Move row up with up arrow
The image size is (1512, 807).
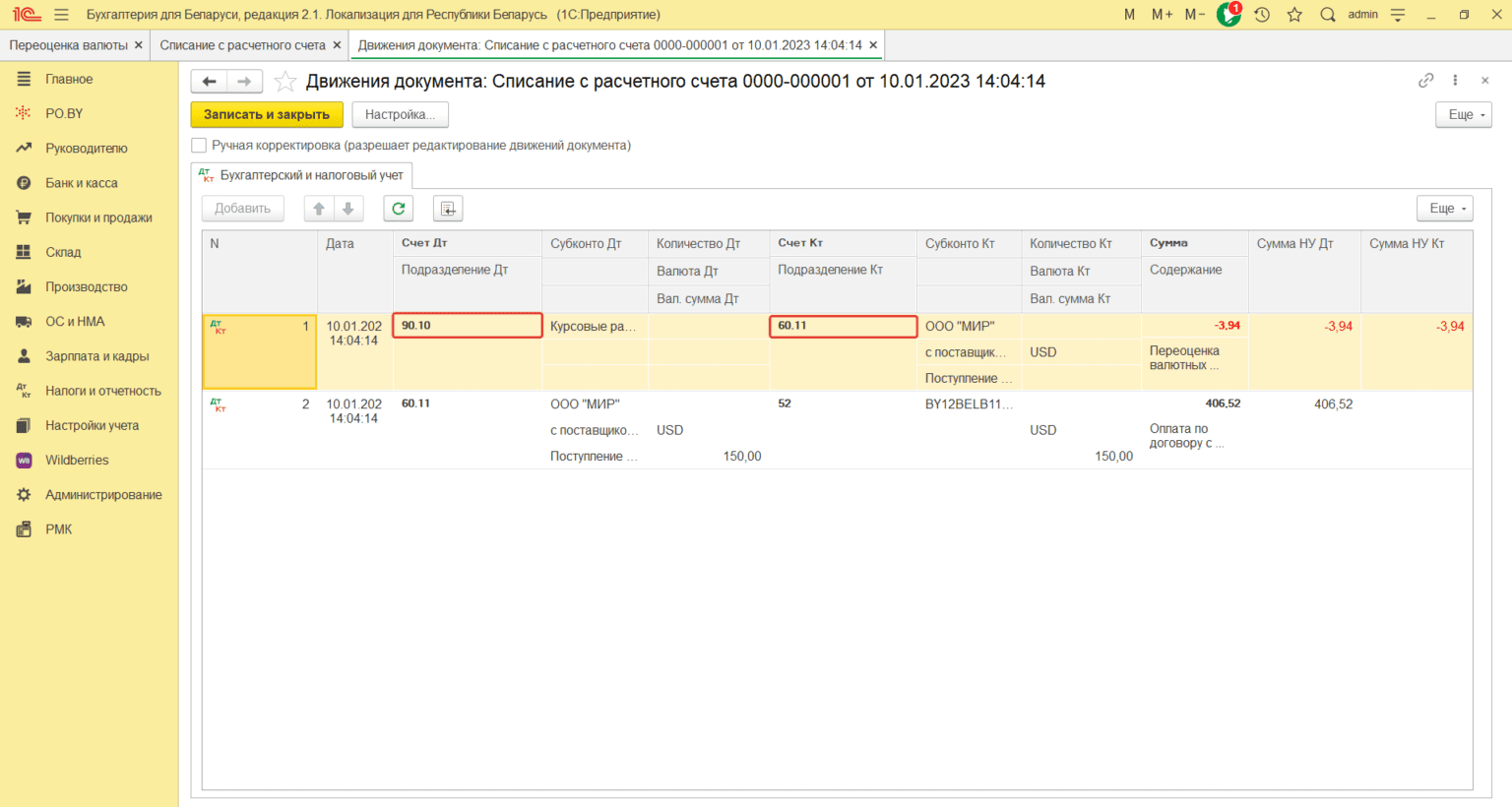coord(319,209)
